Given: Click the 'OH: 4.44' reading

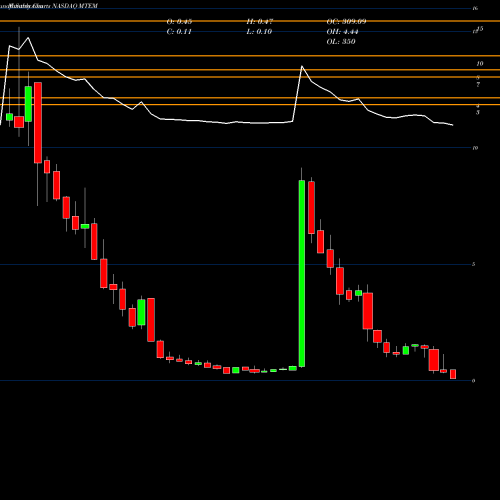Looking at the screenshot, I should point(342,32).
